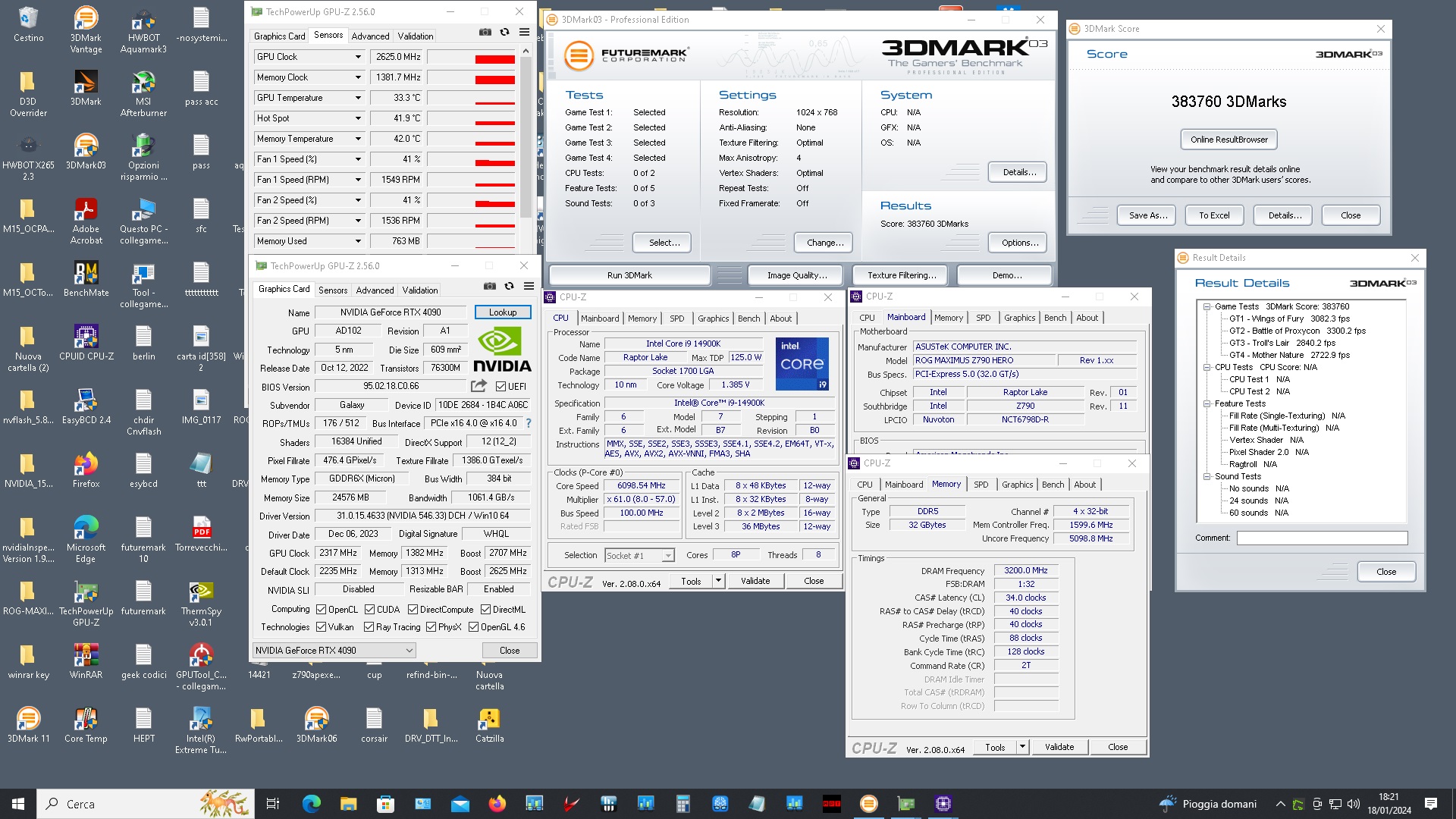The width and height of the screenshot is (1456, 819).
Task: Open the NVIDIA GeForce RTX 4090 GPU selector dropdown
Action: coord(334,651)
